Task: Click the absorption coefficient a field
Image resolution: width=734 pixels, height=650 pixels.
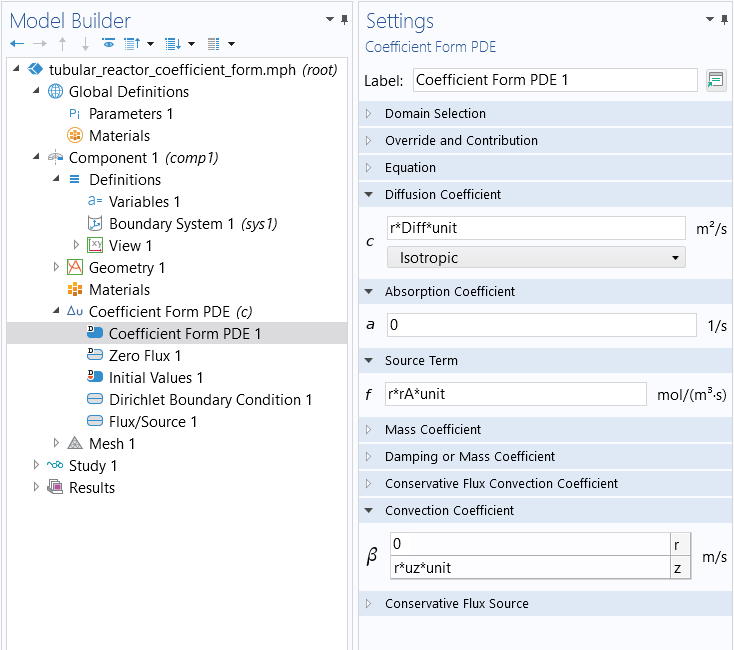Action: (x=542, y=325)
